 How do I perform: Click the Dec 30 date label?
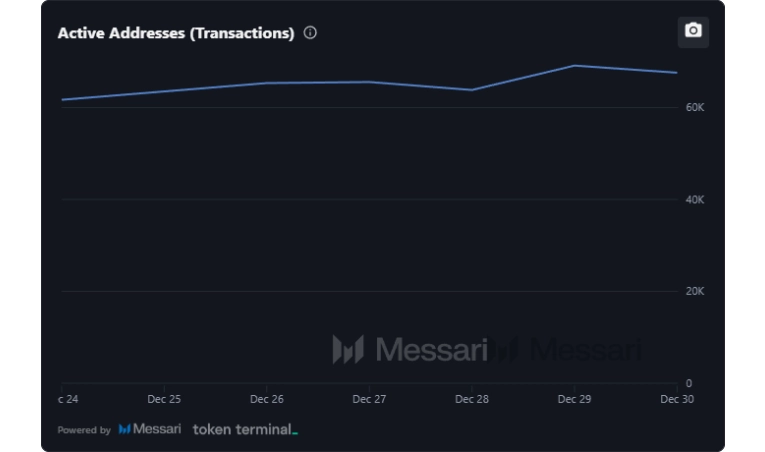[677, 399]
